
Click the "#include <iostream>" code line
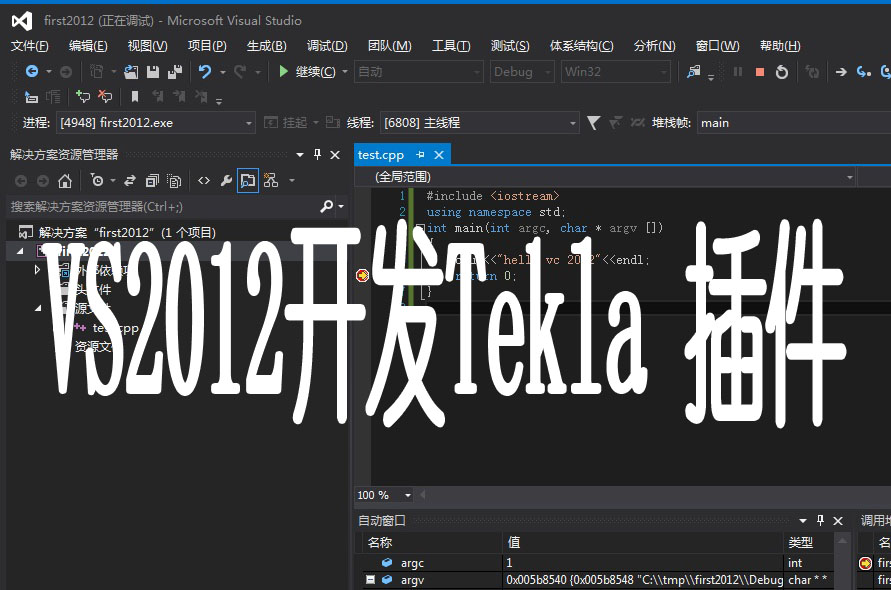pyautogui.click(x=493, y=196)
